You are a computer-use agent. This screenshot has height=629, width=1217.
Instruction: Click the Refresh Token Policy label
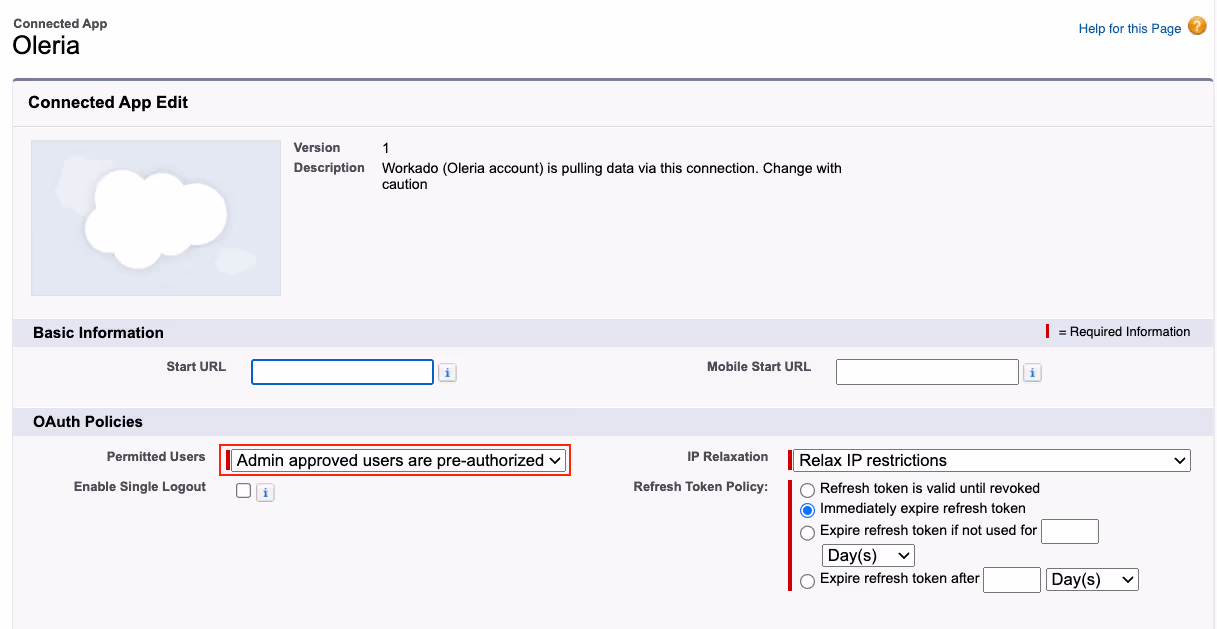tap(701, 487)
